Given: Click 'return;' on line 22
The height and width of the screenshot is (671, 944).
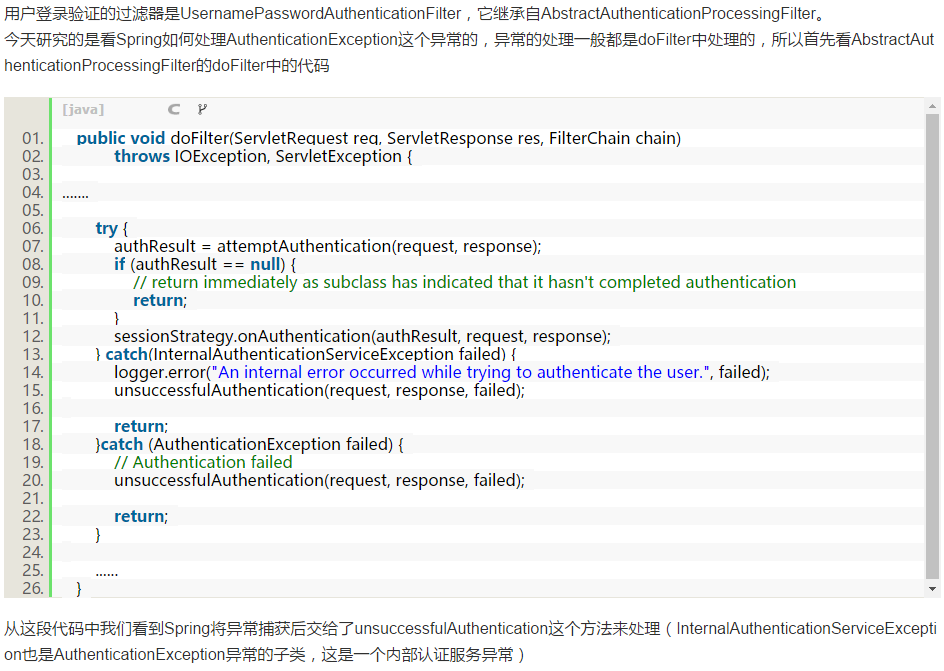Looking at the screenshot, I should click(141, 517).
